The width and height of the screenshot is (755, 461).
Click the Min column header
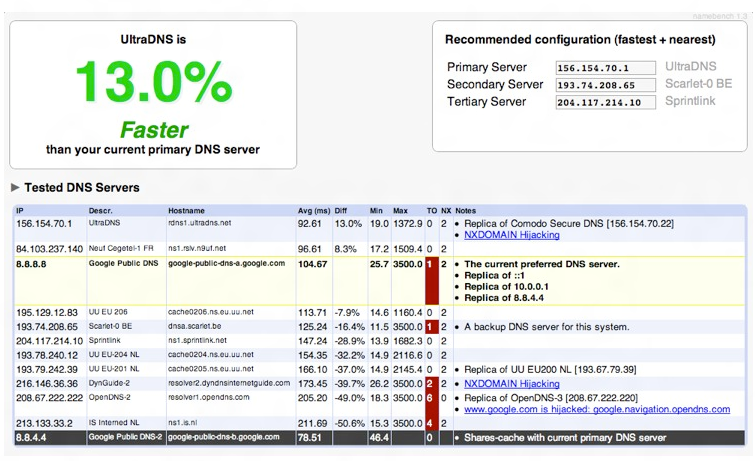(x=376, y=211)
